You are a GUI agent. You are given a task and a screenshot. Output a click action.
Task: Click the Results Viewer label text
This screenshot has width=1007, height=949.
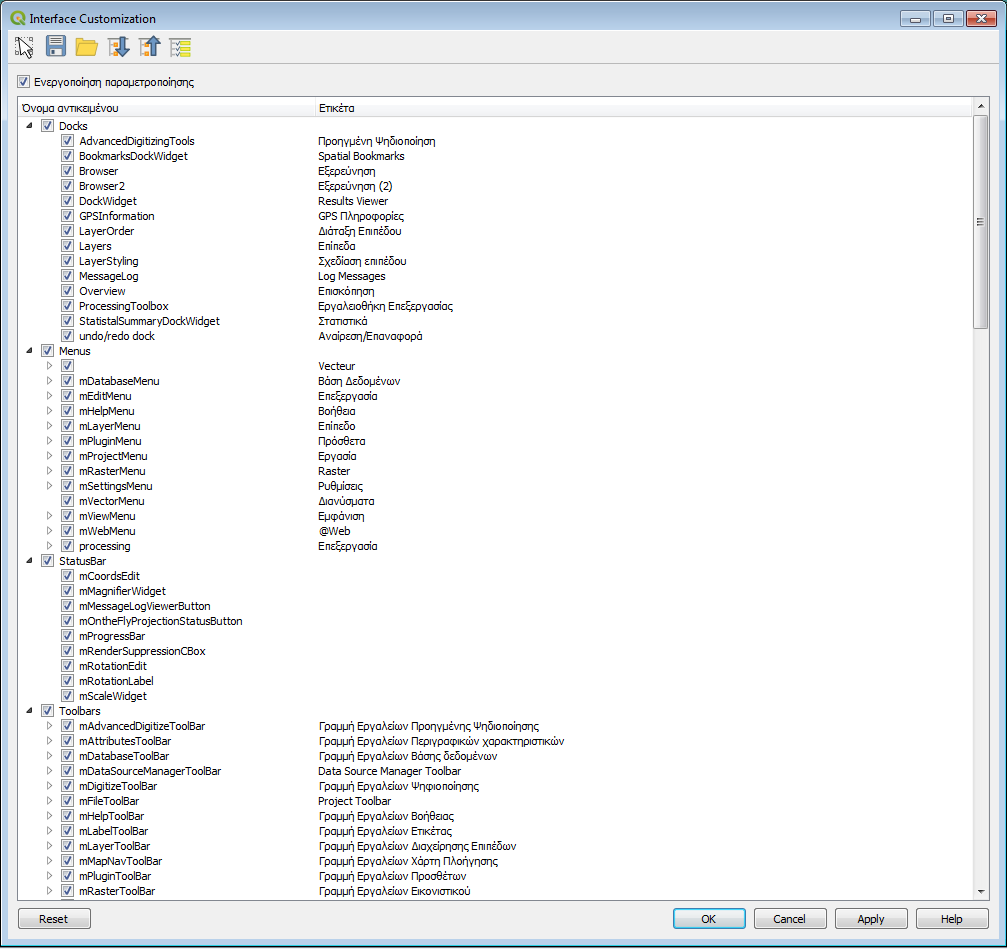pos(353,201)
